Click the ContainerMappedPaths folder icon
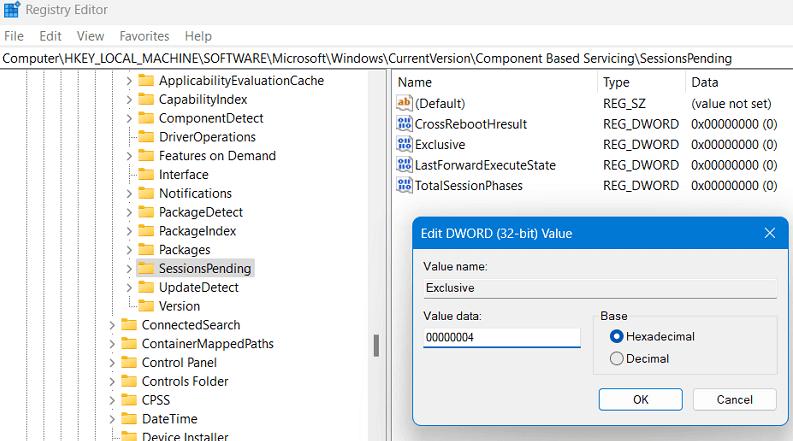Image resolution: width=793 pixels, height=441 pixels. point(129,343)
